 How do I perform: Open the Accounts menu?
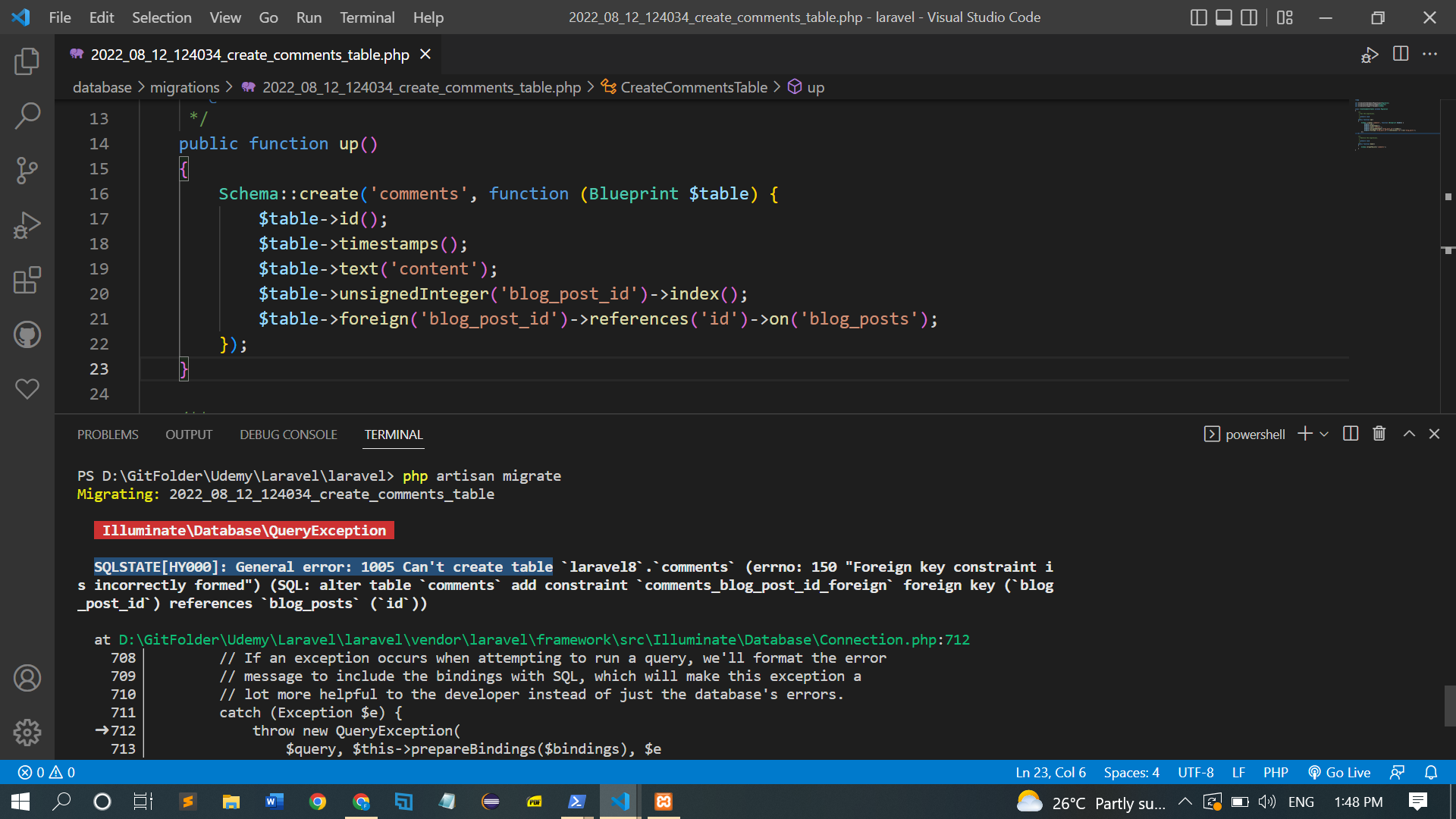tap(27, 678)
